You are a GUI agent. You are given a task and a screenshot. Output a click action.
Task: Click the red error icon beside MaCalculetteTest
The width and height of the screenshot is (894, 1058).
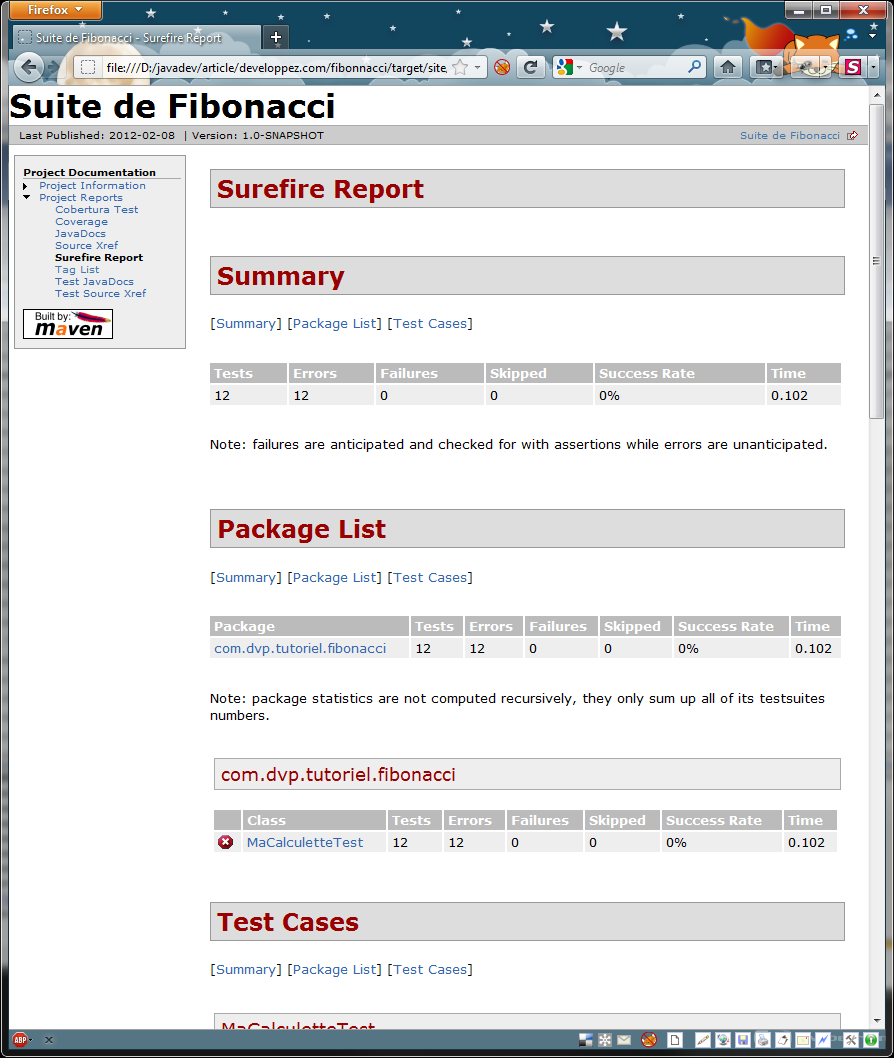click(x=226, y=842)
